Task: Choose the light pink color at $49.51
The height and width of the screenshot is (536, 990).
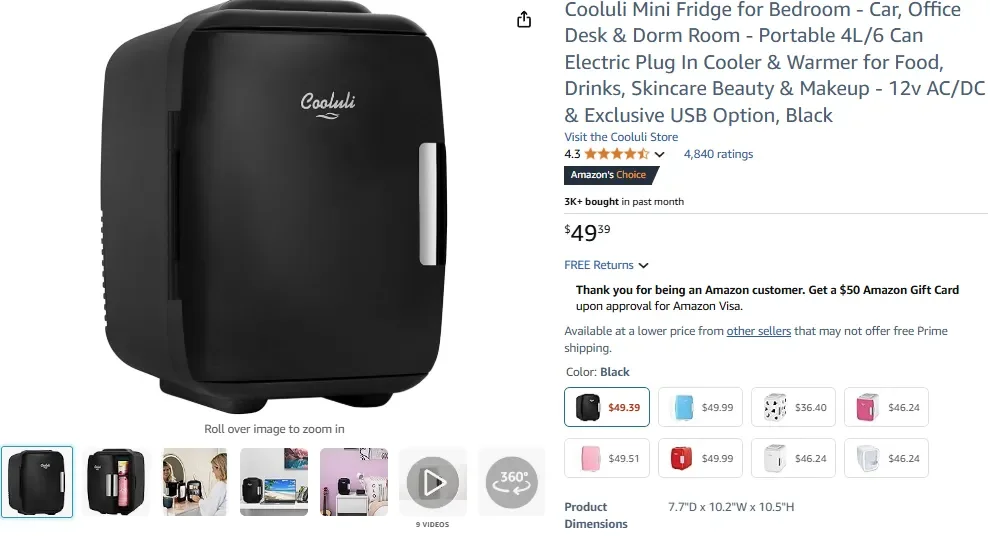Action: coord(607,458)
